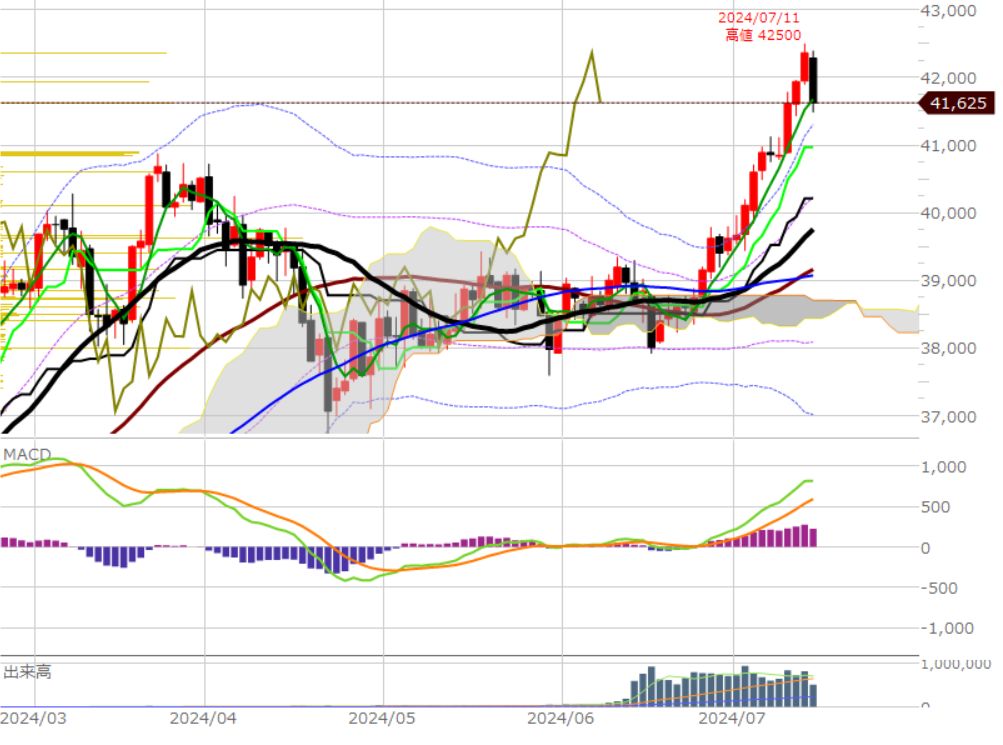Select the 2024/04 date axis label

point(203,718)
